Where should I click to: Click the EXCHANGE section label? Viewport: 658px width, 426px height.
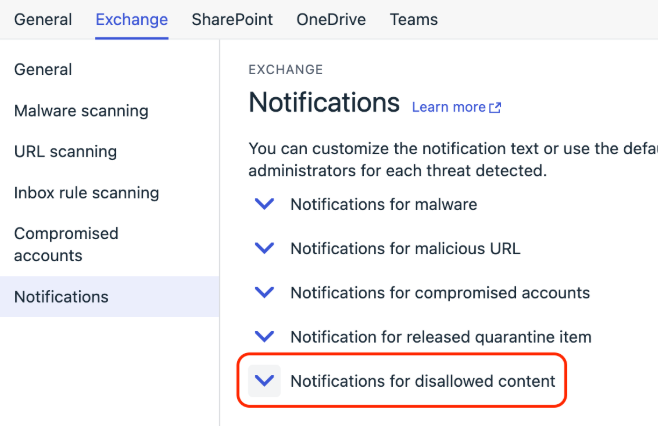point(285,69)
